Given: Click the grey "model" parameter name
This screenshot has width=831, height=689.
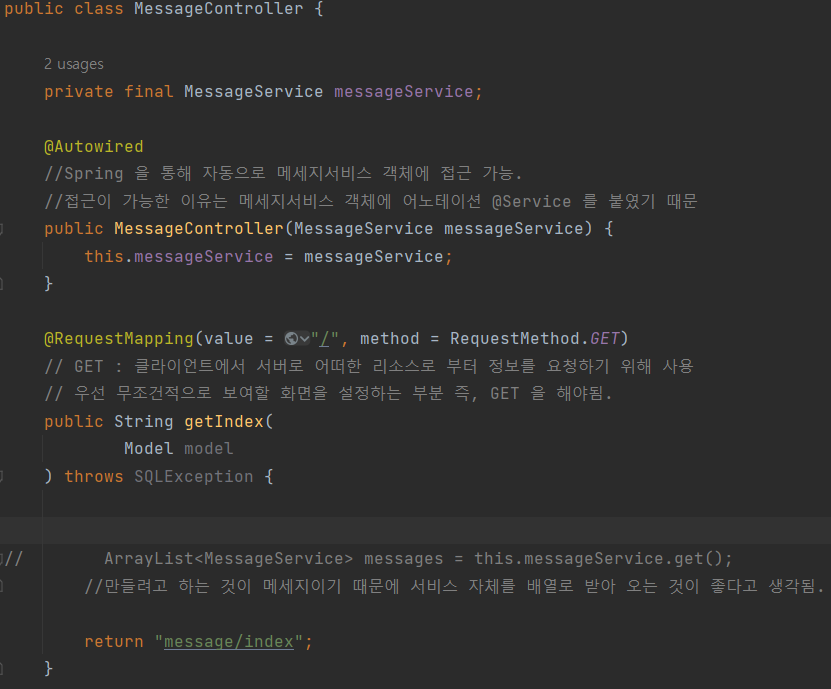Looking at the screenshot, I should pyautogui.click(x=208, y=449).
